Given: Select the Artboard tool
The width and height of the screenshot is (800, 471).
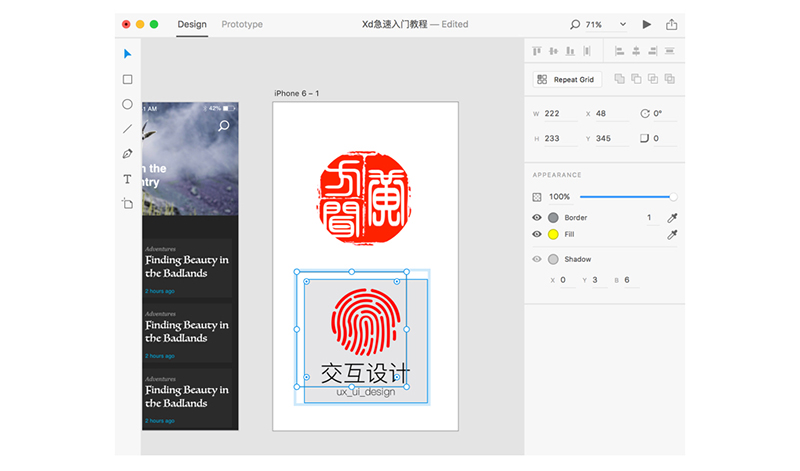Looking at the screenshot, I should pyautogui.click(x=127, y=204).
